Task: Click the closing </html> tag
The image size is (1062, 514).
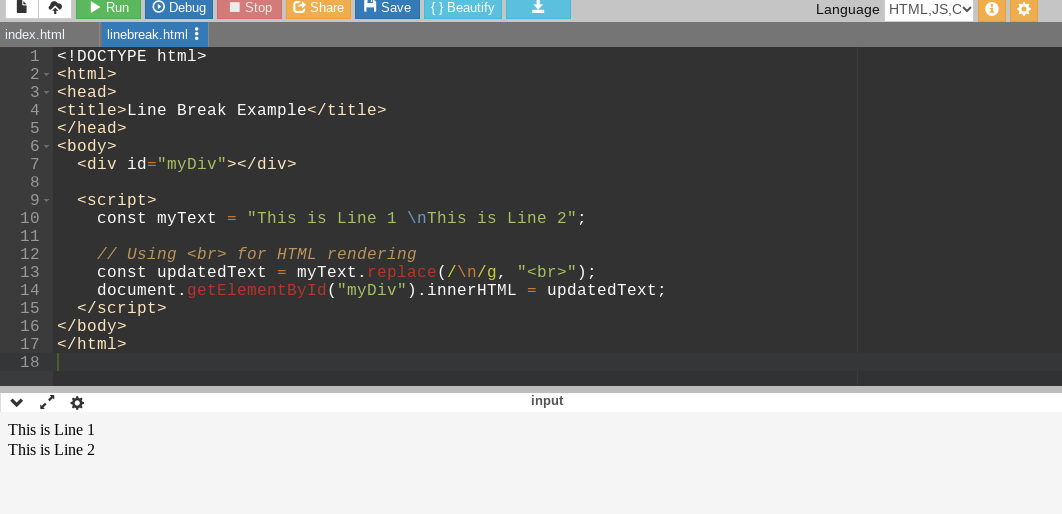Action: point(91,344)
